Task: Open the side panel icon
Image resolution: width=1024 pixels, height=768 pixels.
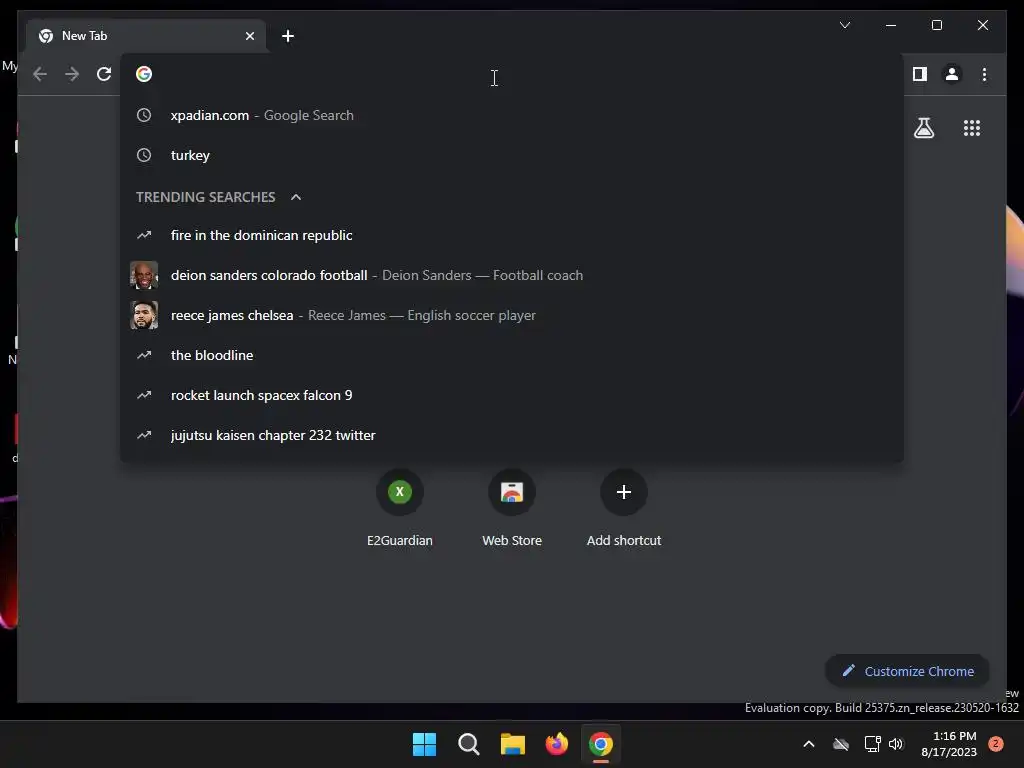Action: tap(920, 74)
